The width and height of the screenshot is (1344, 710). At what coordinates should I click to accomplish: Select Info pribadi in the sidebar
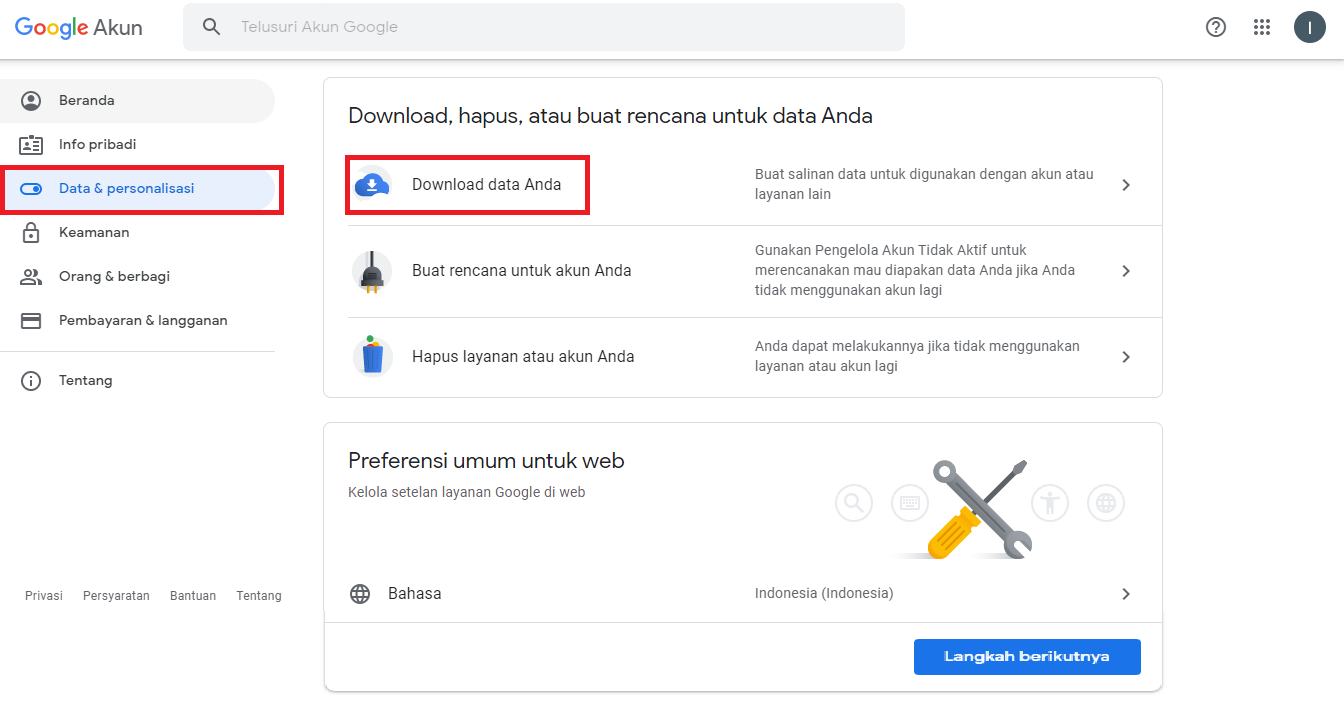(x=97, y=145)
